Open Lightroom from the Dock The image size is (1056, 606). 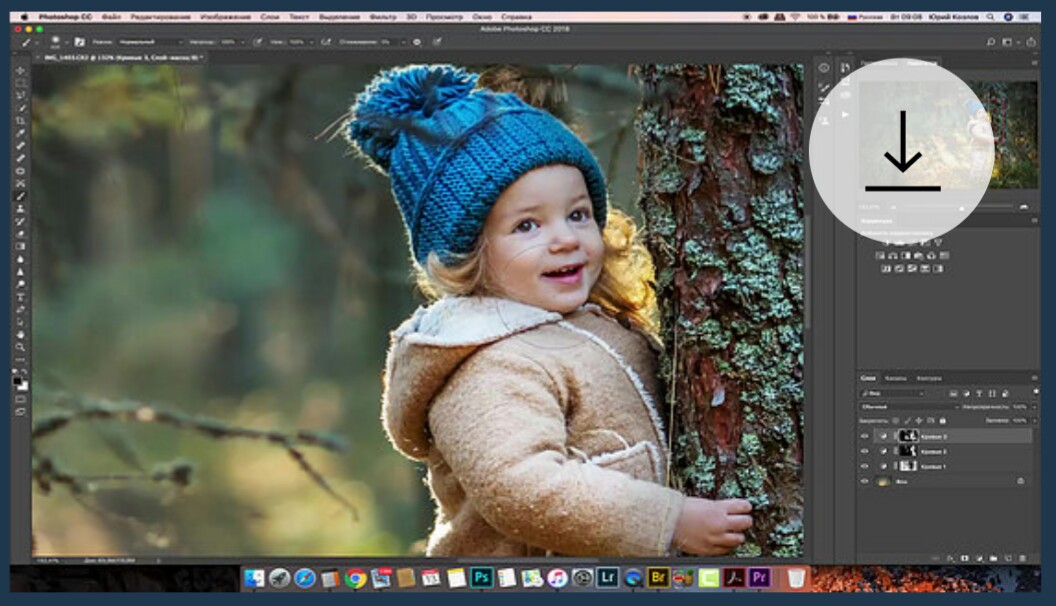coord(607,578)
